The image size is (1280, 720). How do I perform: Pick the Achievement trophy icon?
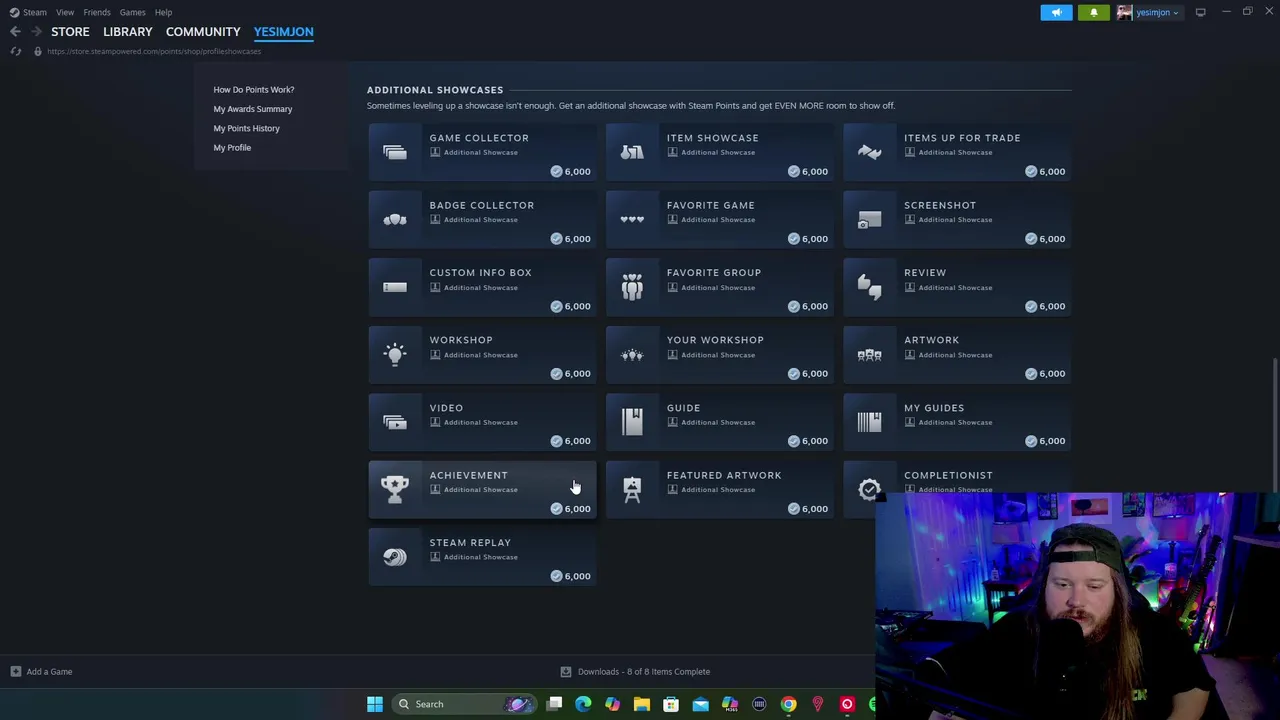395,489
